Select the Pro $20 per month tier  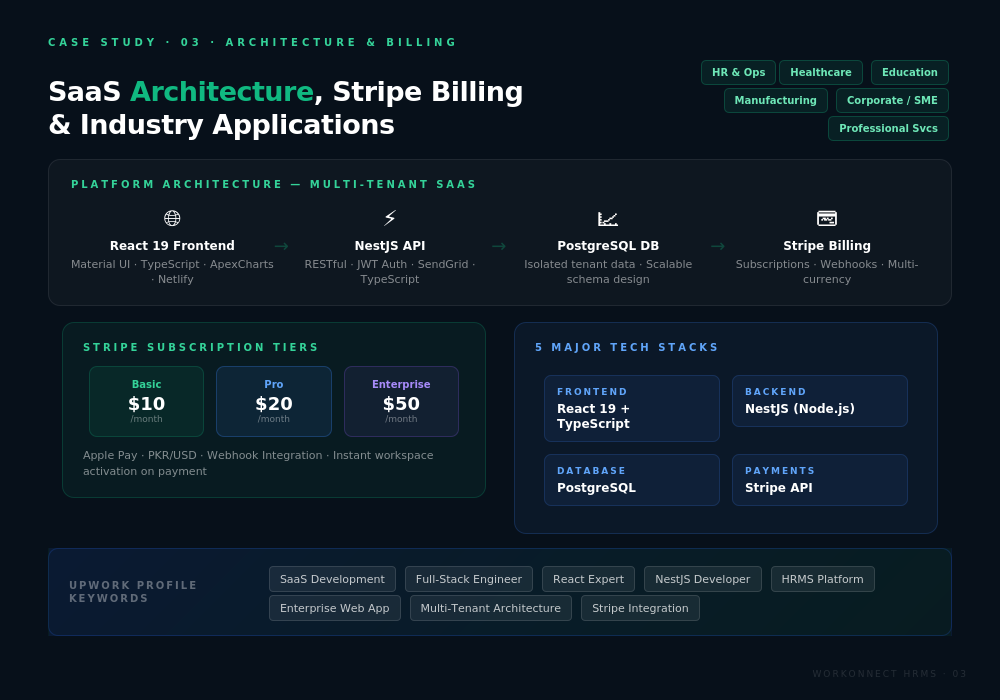pos(274,402)
